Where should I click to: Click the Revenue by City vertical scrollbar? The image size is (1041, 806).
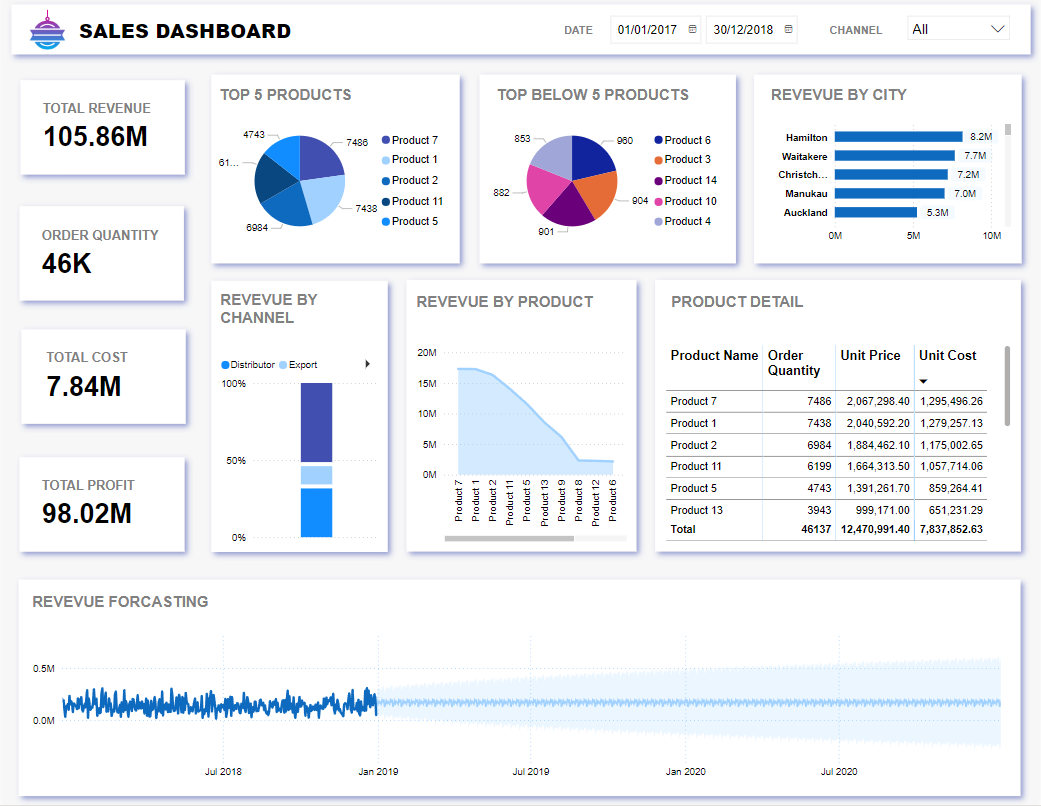[x=1008, y=129]
